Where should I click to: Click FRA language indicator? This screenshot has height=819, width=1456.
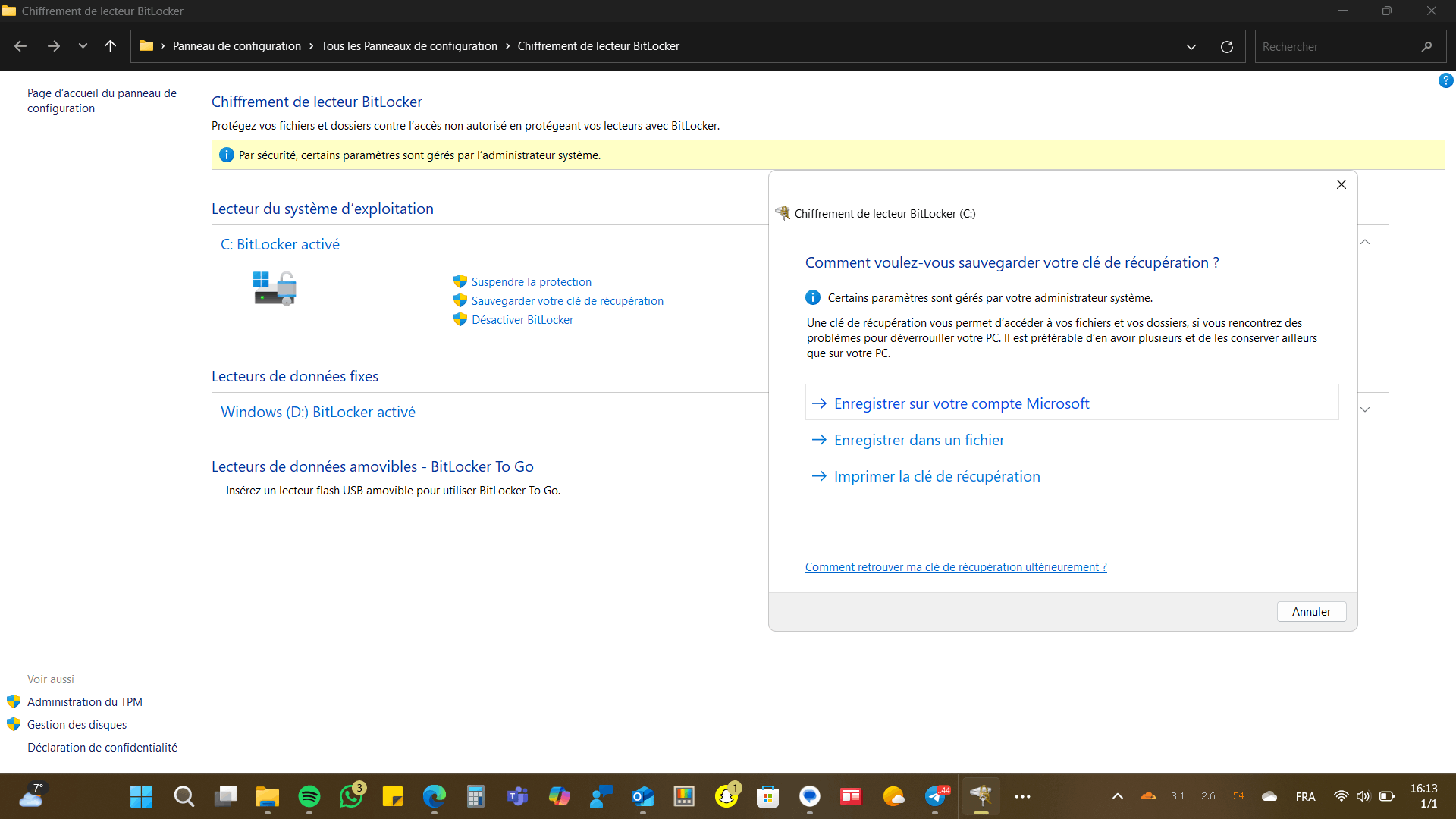point(1306,797)
